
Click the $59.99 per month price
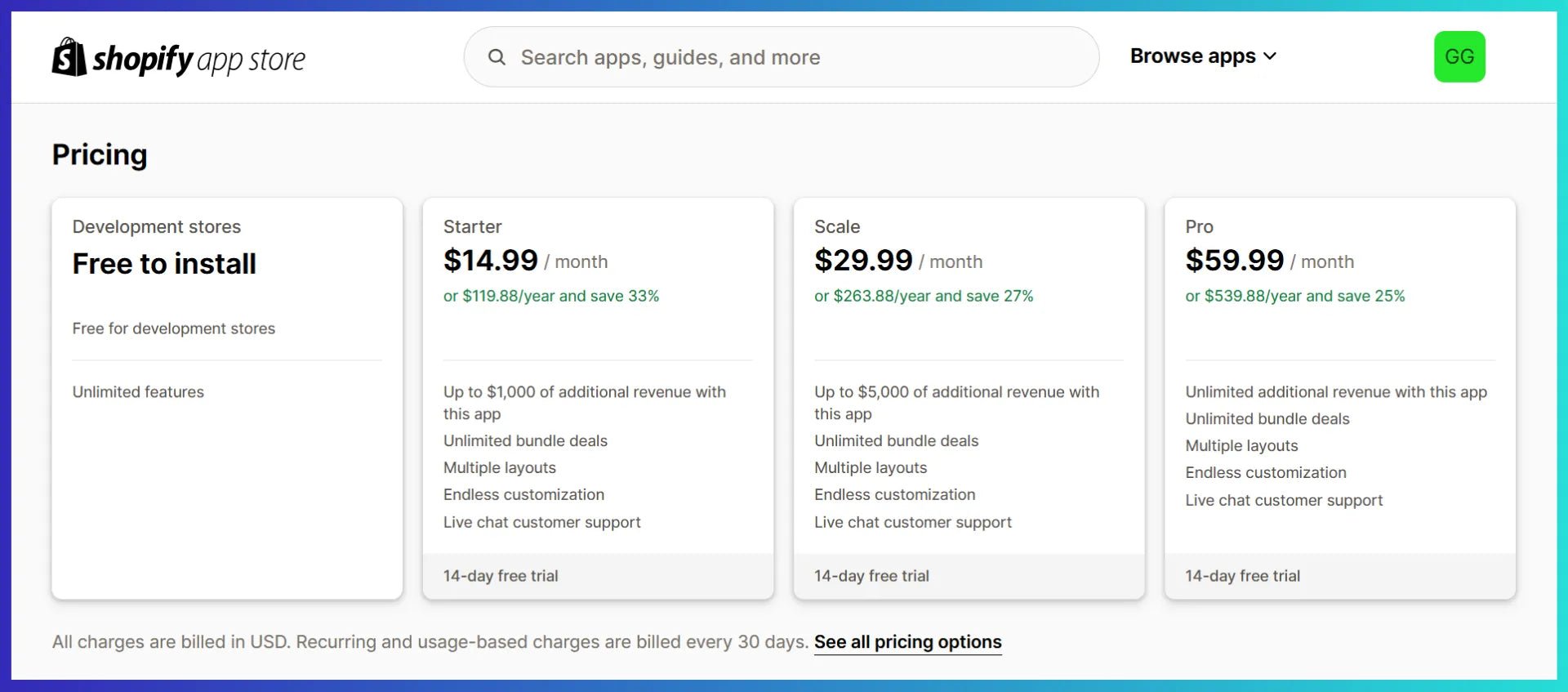1235,261
